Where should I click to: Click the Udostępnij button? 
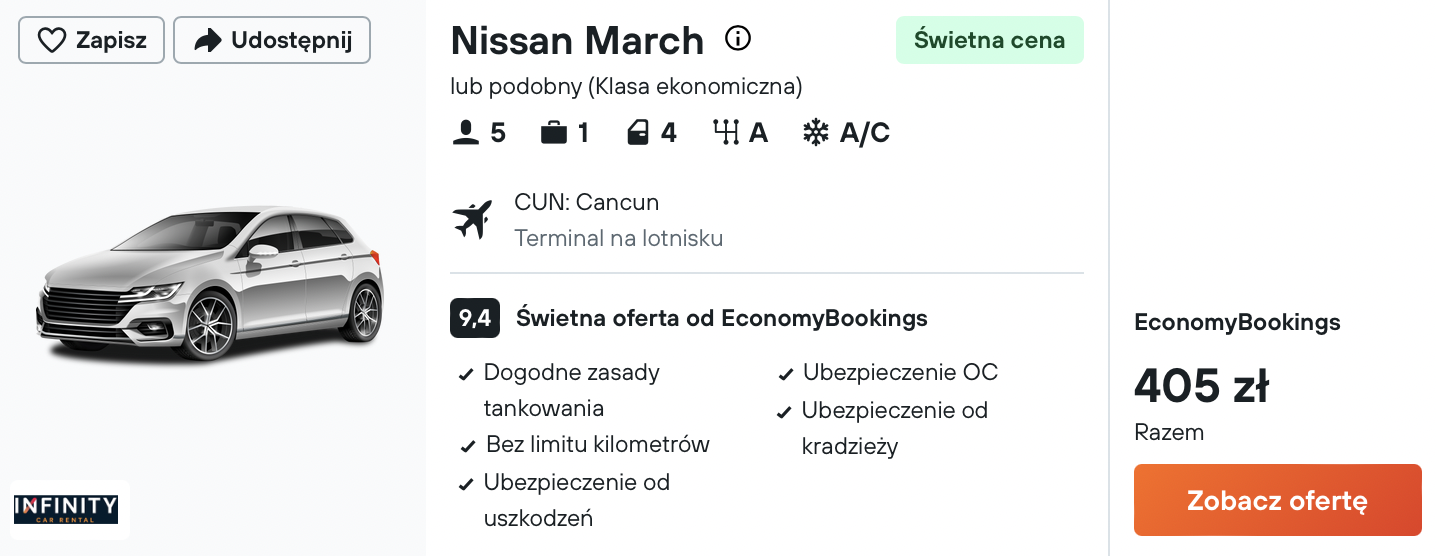272,40
